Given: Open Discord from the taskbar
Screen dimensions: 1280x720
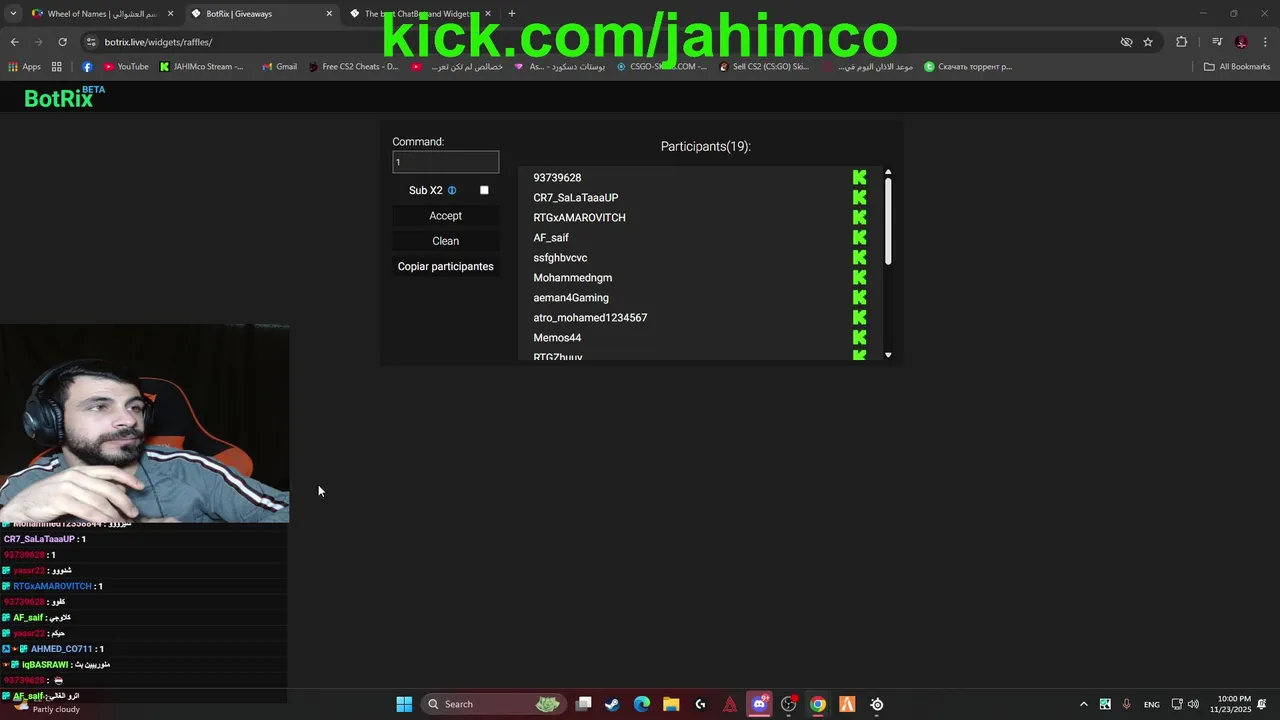Looking at the screenshot, I should 759,704.
